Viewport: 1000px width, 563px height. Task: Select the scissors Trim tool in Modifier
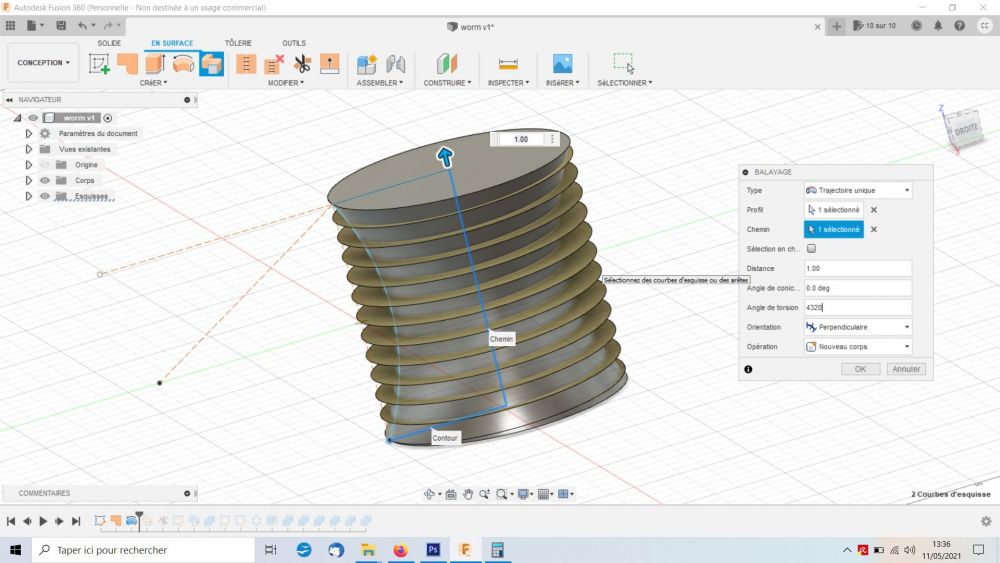pos(302,64)
